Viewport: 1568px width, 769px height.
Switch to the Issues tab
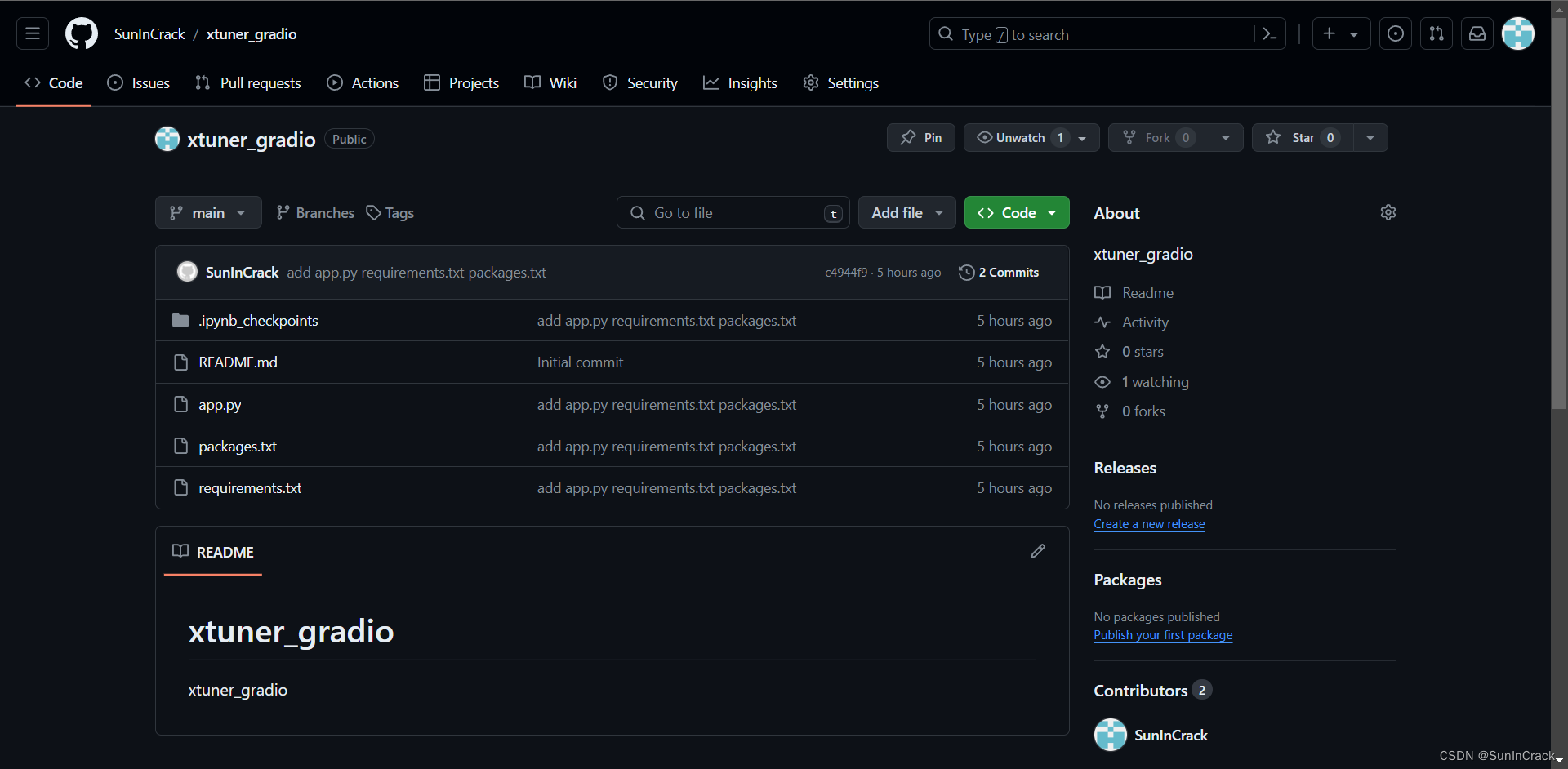pyautogui.click(x=139, y=82)
